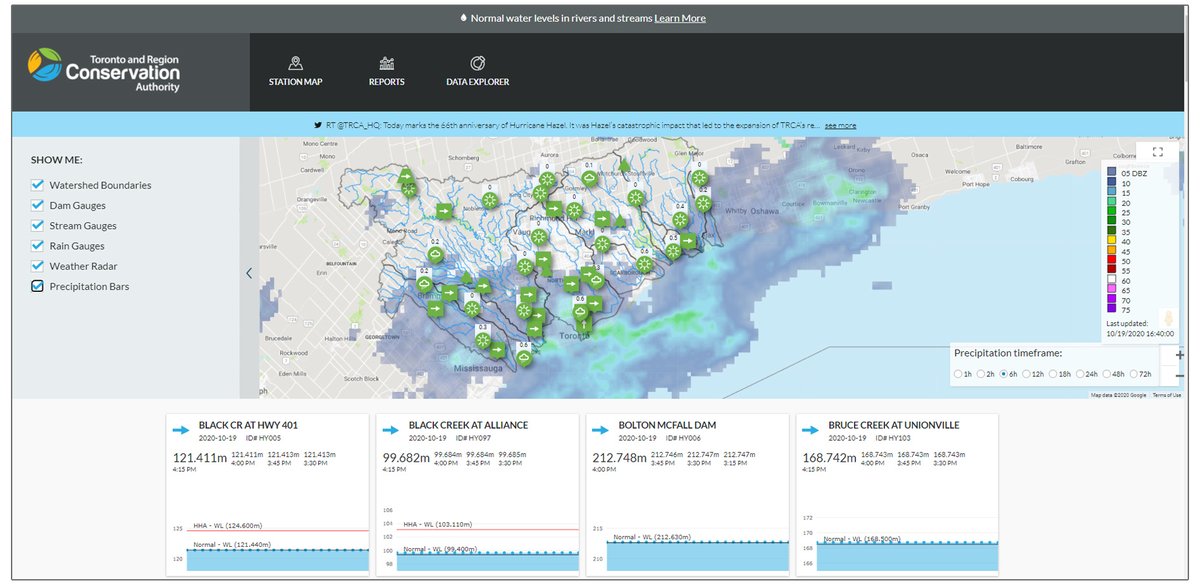Disable the Weather Radar overlay
The height and width of the screenshot is (585, 1200).
coord(37,266)
